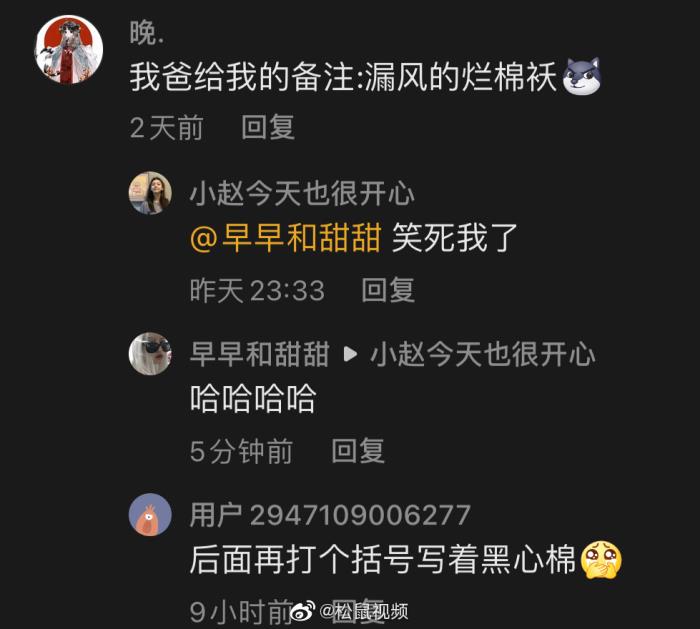Image resolution: width=700 pixels, height=629 pixels.
Task: Open avatar of commenter 晚.
Action: tap(69, 49)
